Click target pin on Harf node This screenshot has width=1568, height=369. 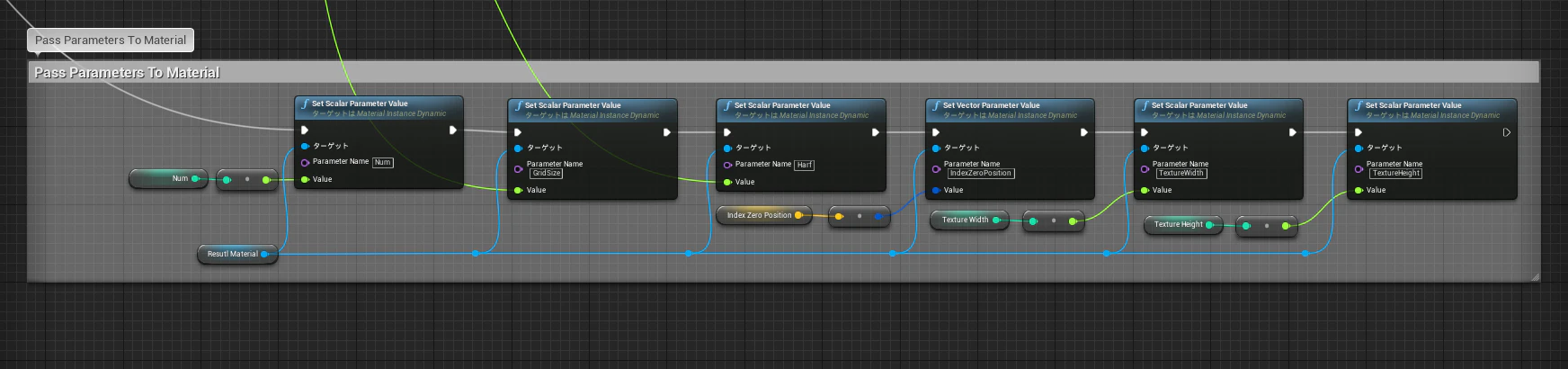pos(727,148)
